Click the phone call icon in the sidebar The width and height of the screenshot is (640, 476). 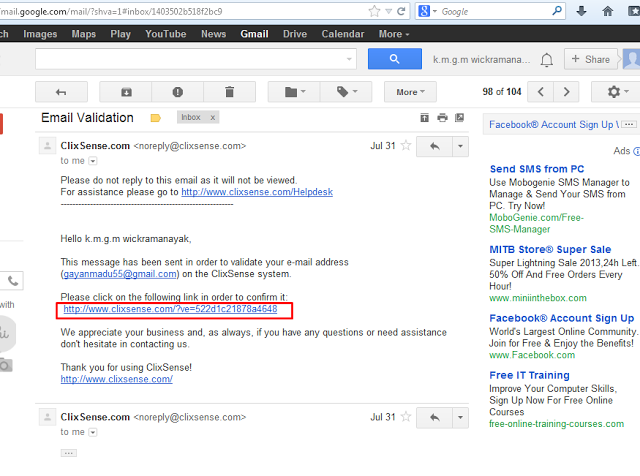[13, 281]
